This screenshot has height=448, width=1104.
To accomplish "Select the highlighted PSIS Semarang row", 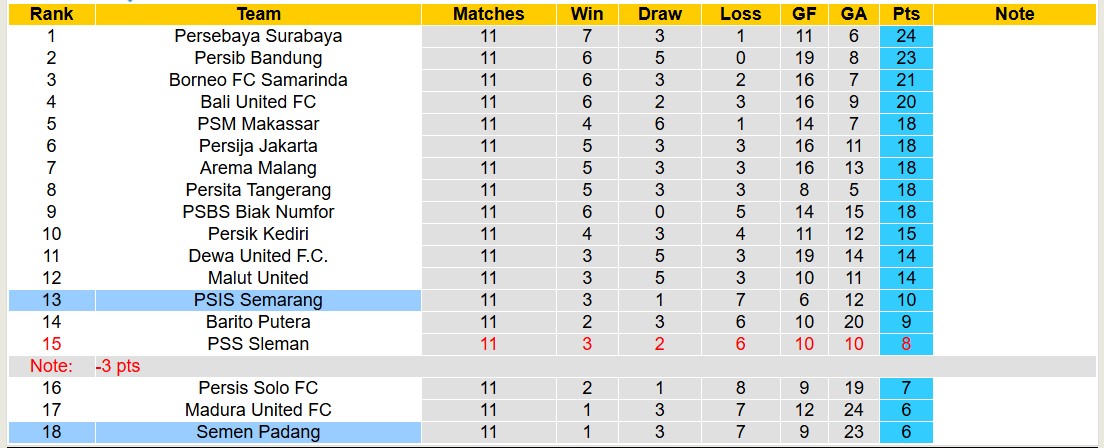I will point(258,300).
